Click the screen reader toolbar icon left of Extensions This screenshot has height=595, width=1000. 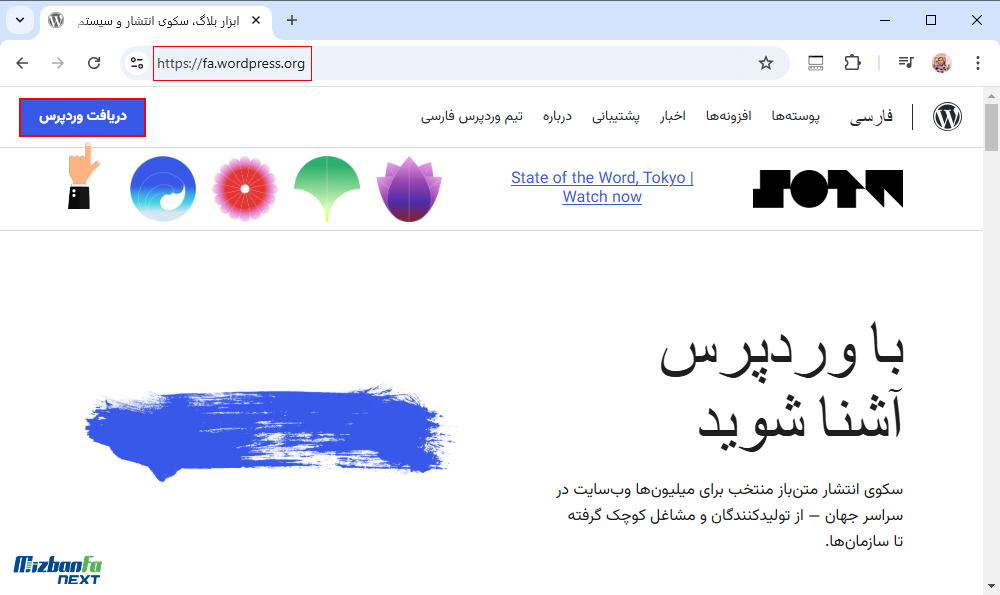(x=816, y=63)
